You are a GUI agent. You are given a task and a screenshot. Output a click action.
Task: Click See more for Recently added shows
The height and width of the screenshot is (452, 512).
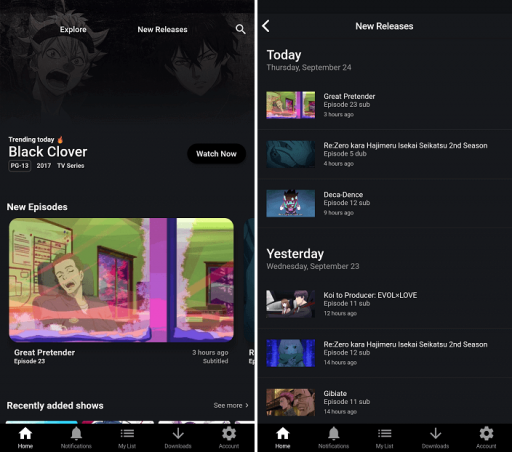231,405
